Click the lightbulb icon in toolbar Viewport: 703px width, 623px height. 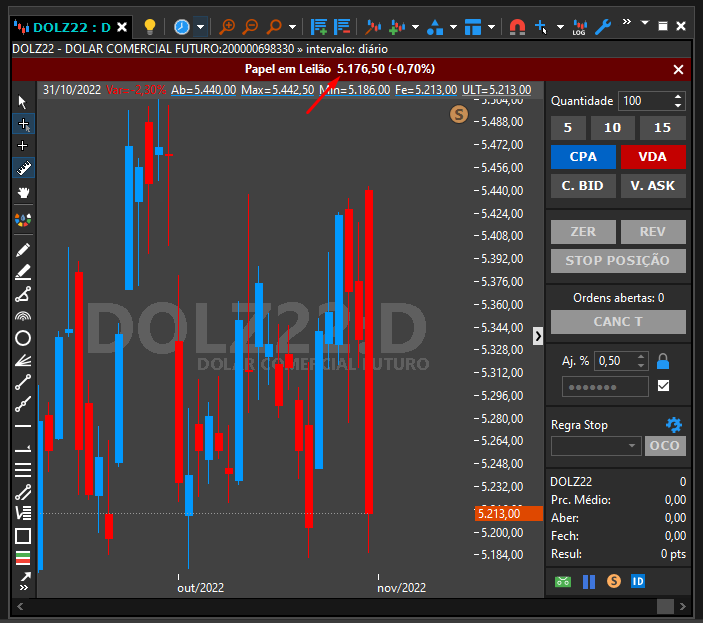(150, 27)
